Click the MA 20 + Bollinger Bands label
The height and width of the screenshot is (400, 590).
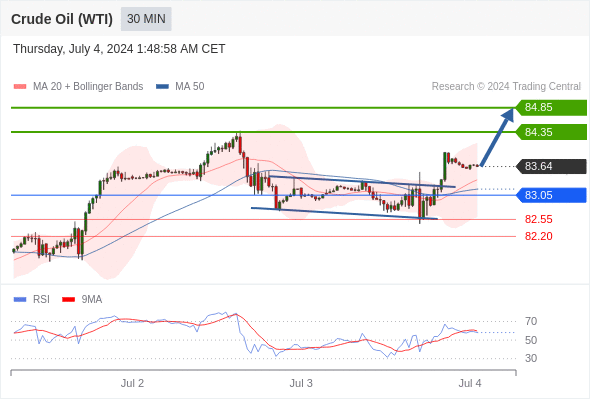pos(88,87)
